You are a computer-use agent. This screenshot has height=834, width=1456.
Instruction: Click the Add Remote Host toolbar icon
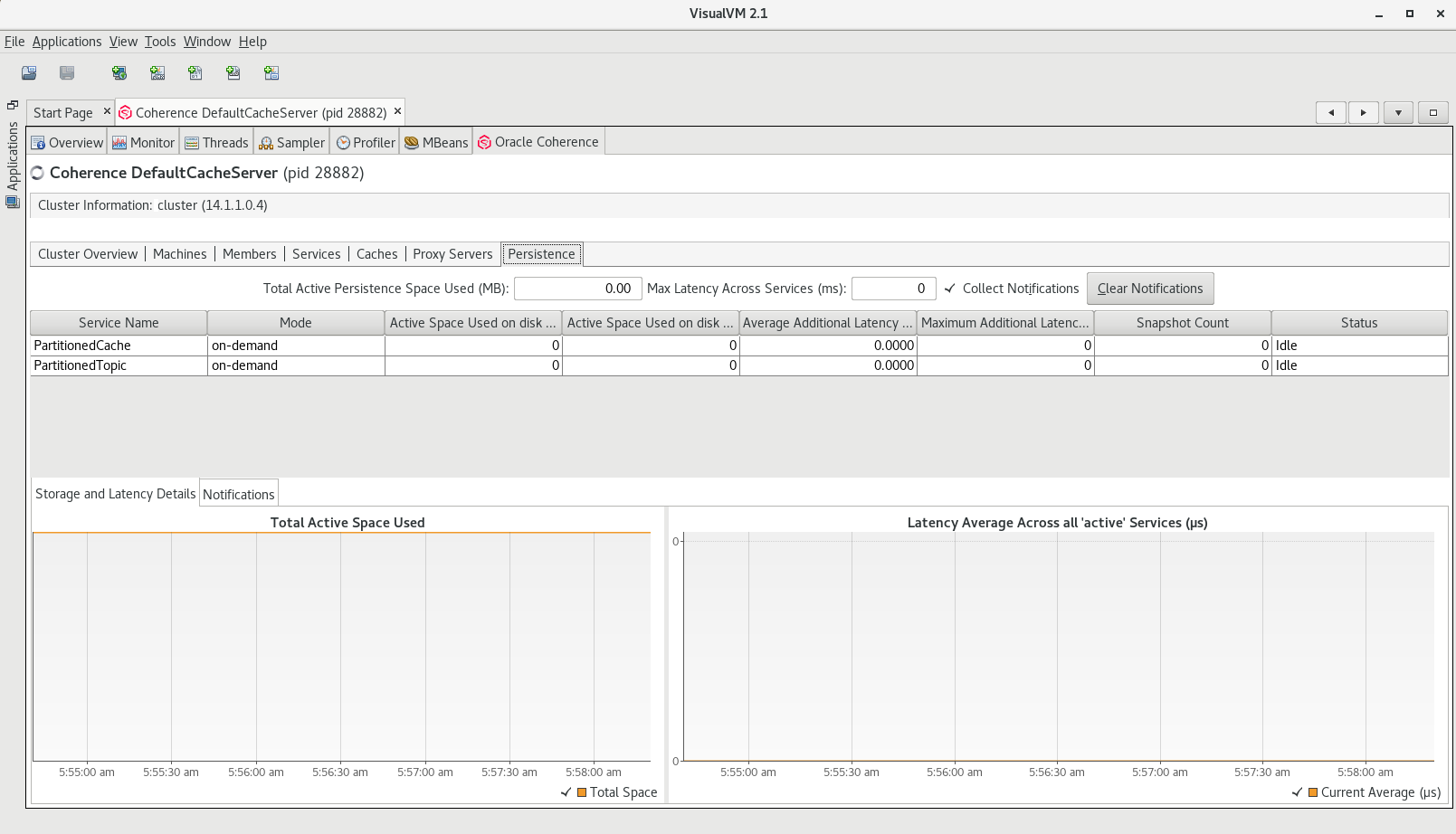click(119, 73)
